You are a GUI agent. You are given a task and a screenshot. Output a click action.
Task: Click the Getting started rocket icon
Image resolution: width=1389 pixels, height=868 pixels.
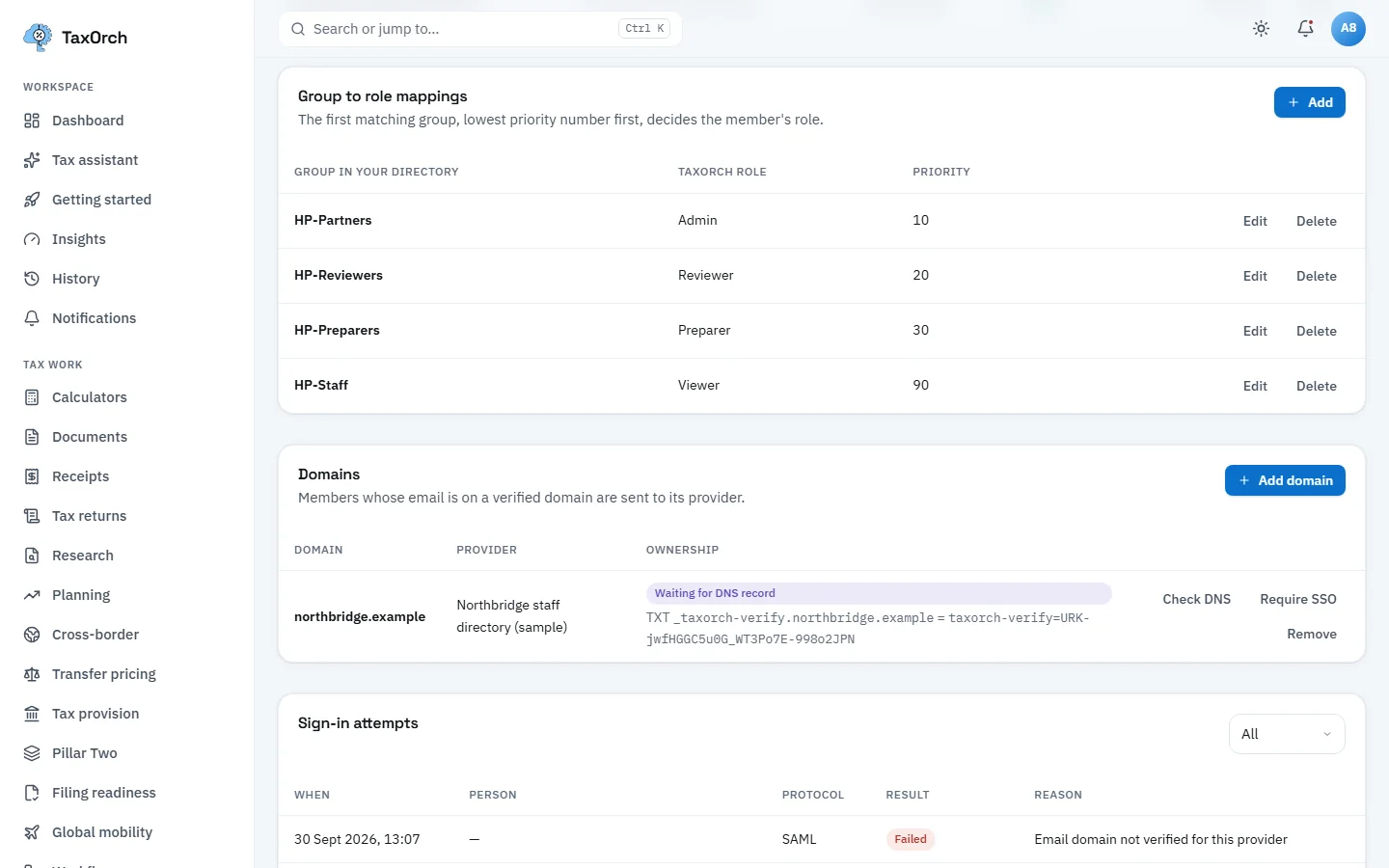(x=32, y=200)
